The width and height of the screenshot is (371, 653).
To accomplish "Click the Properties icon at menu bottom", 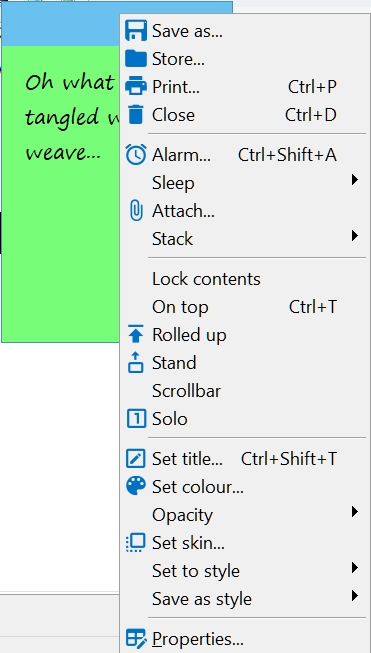I will (136, 638).
